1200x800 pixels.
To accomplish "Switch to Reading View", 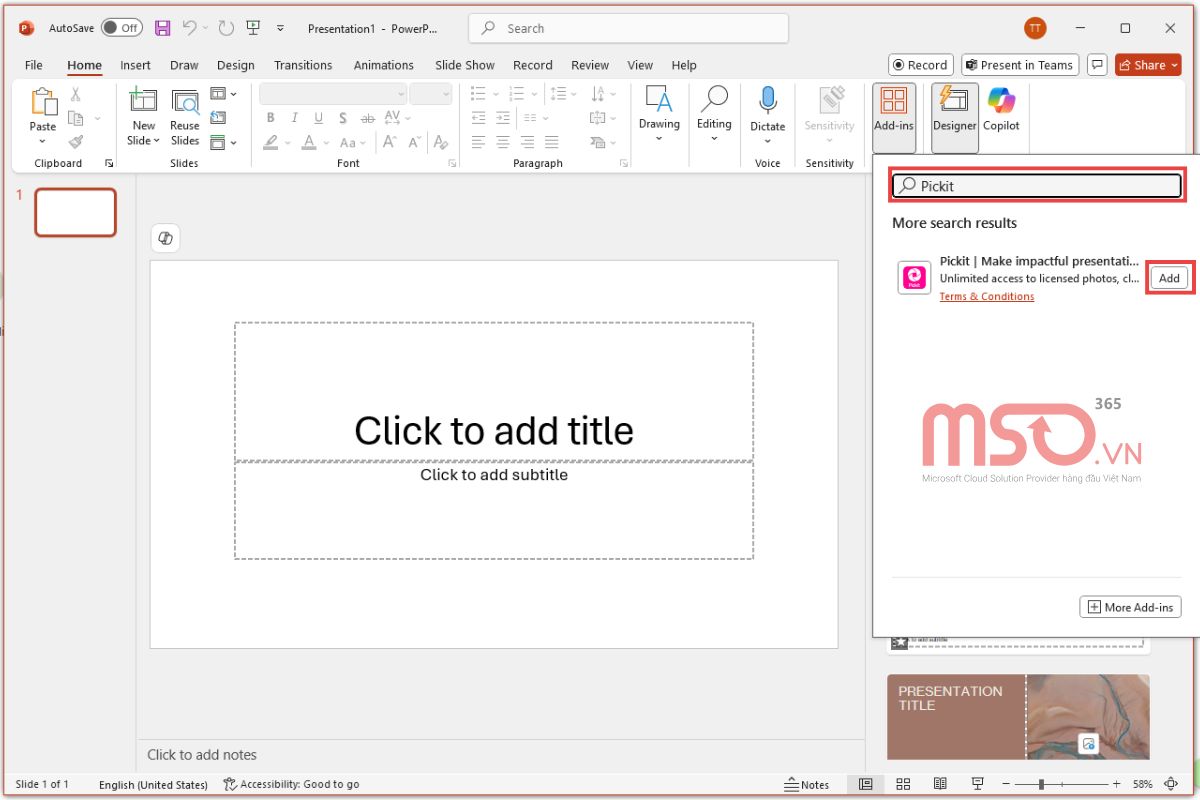I will point(940,784).
